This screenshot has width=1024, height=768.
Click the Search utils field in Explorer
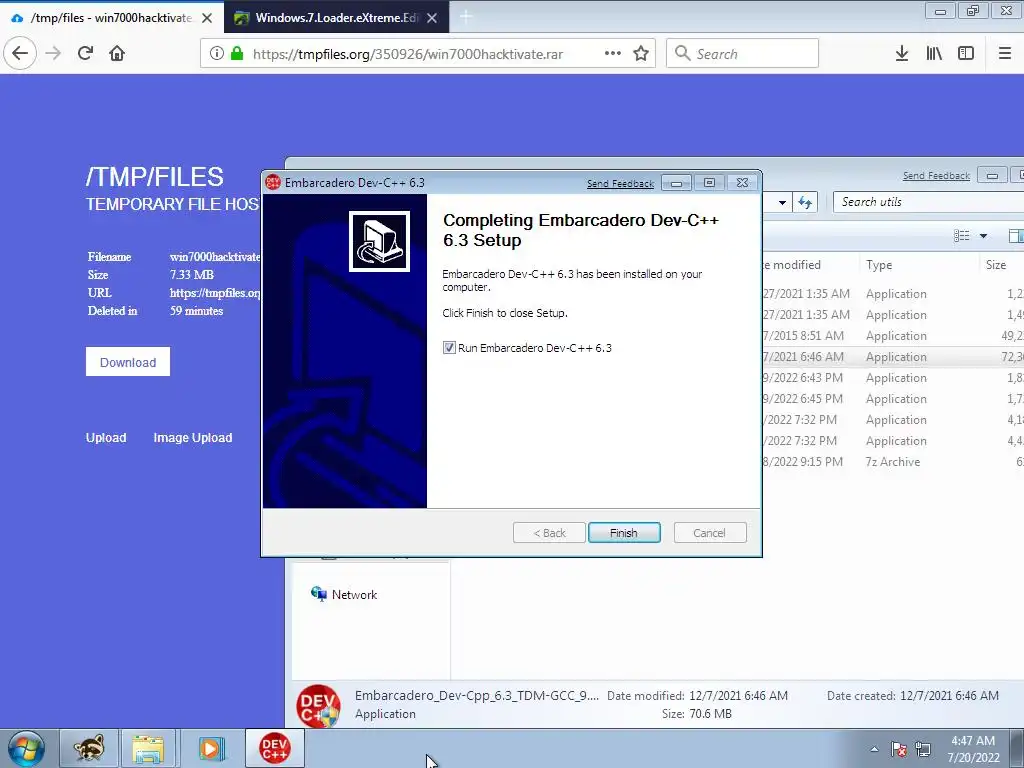(x=928, y=202)
